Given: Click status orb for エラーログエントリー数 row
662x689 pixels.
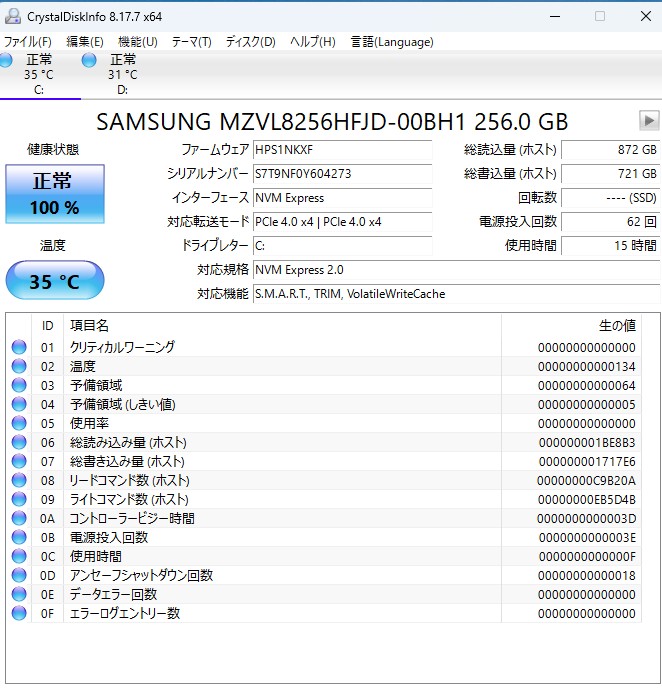Looking at the screenshot, I should point(19,613).
